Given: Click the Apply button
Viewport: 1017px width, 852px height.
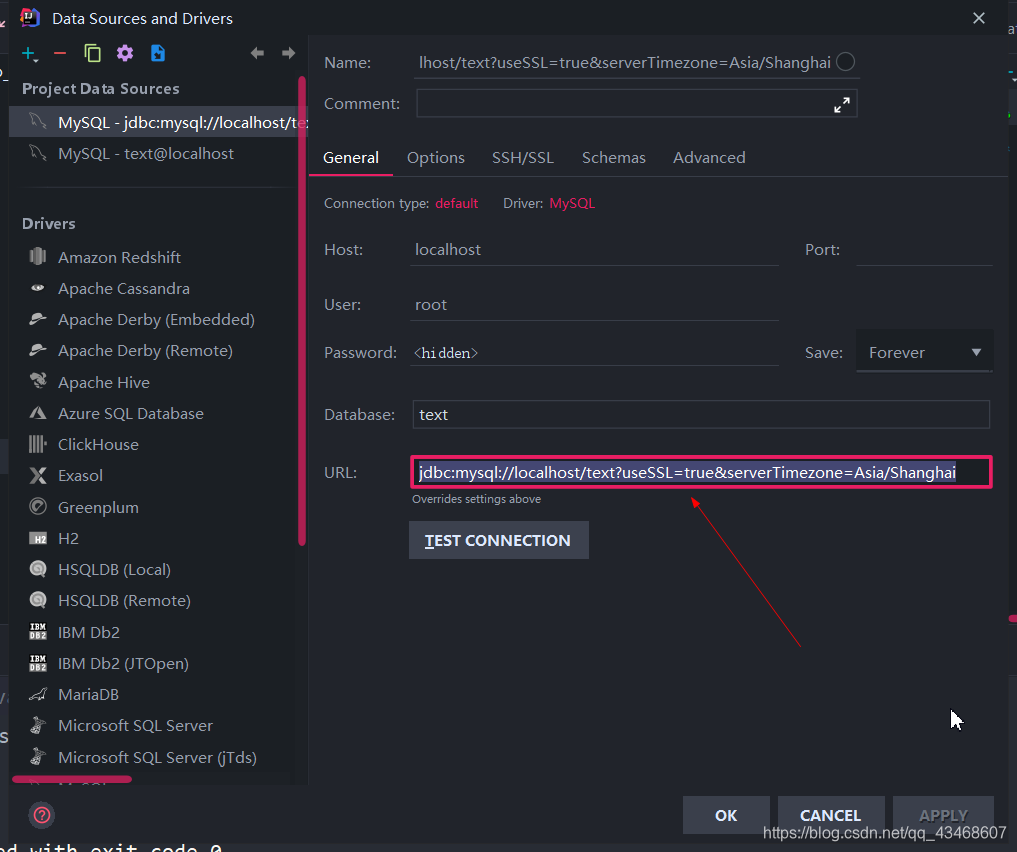Looking at the screenshot, I should [943, 815].
